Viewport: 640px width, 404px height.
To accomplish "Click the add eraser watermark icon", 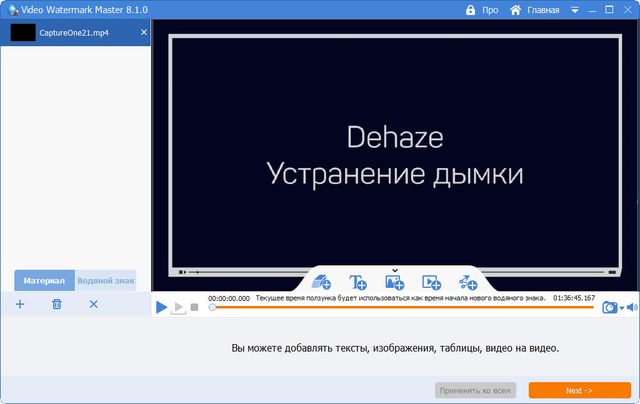I will [321, 283].
